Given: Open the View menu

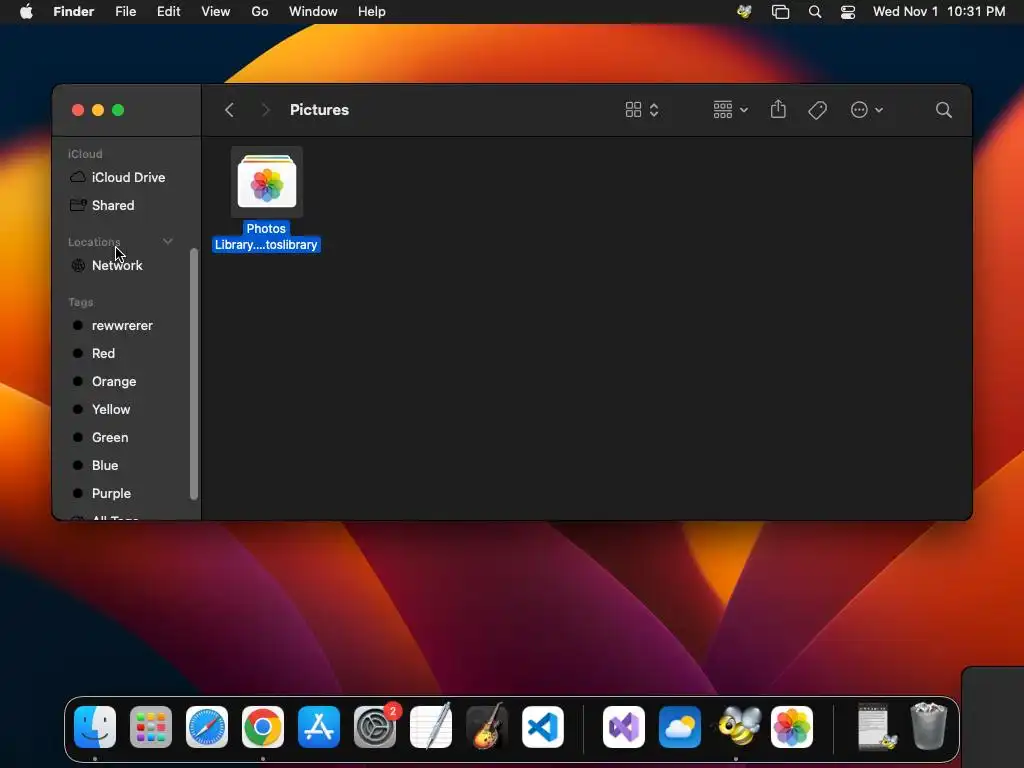Looking at the screenshot, I should coord(216,12).
